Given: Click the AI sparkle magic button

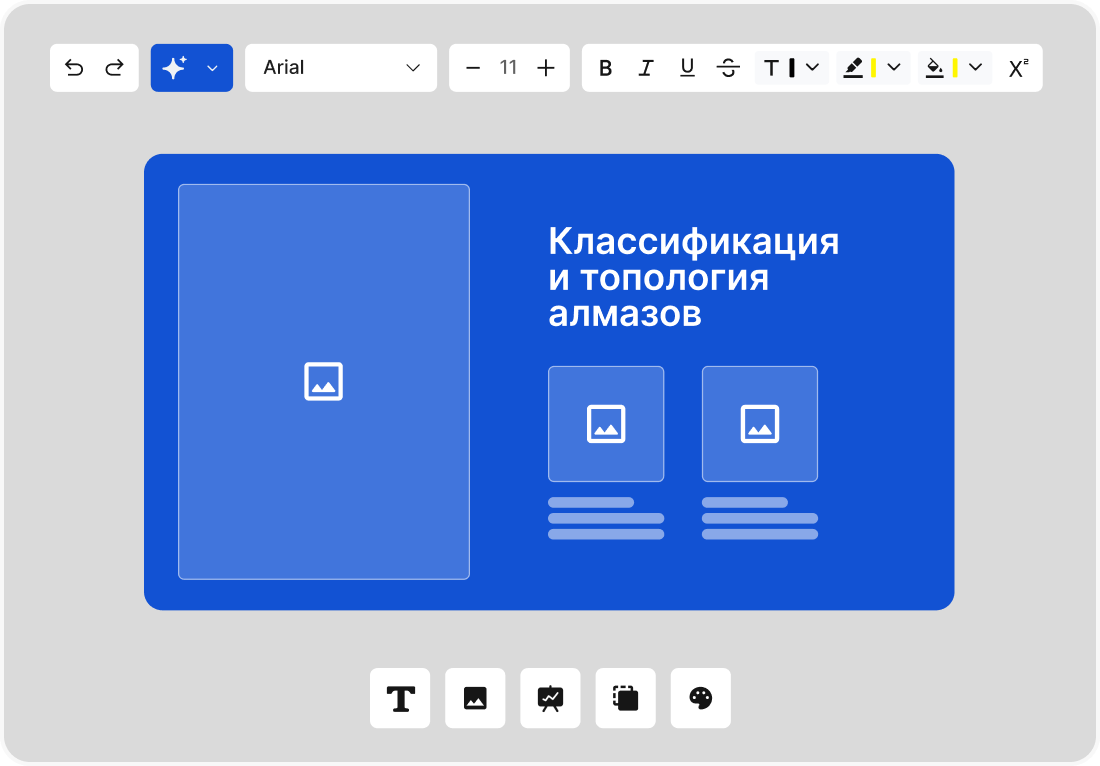Looking at the screenshot, I should pos(175,68).
